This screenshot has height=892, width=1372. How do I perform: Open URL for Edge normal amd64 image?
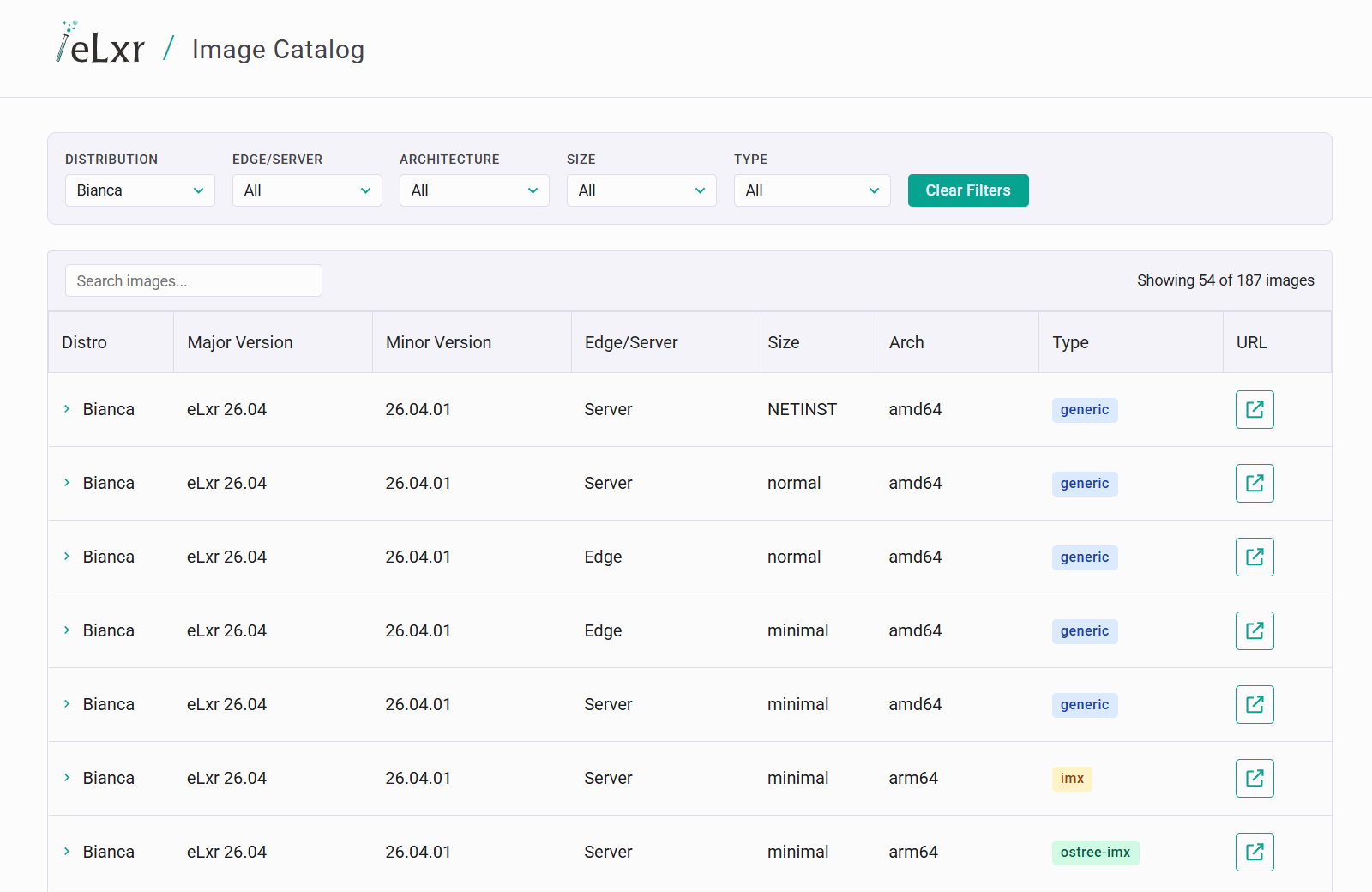pos(1255,557)
